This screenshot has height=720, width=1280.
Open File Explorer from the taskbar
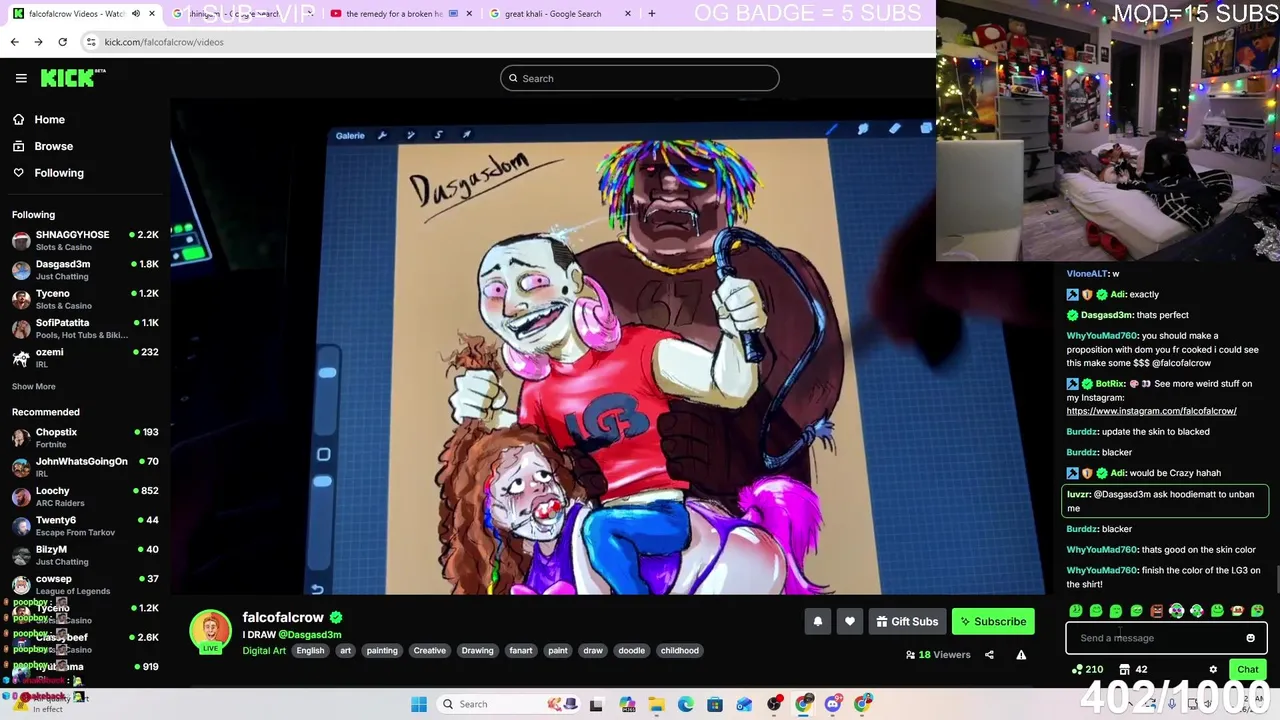[657, 704]
